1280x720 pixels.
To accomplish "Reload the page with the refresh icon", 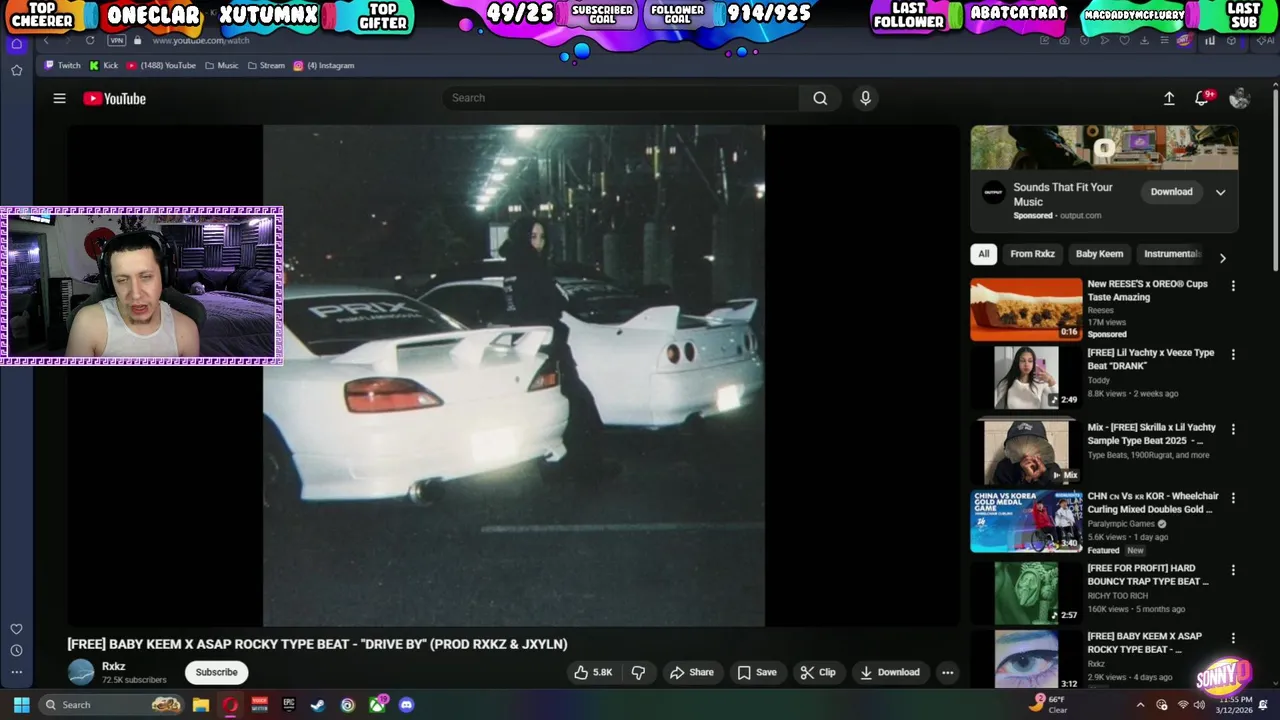I will pos(90,40).
